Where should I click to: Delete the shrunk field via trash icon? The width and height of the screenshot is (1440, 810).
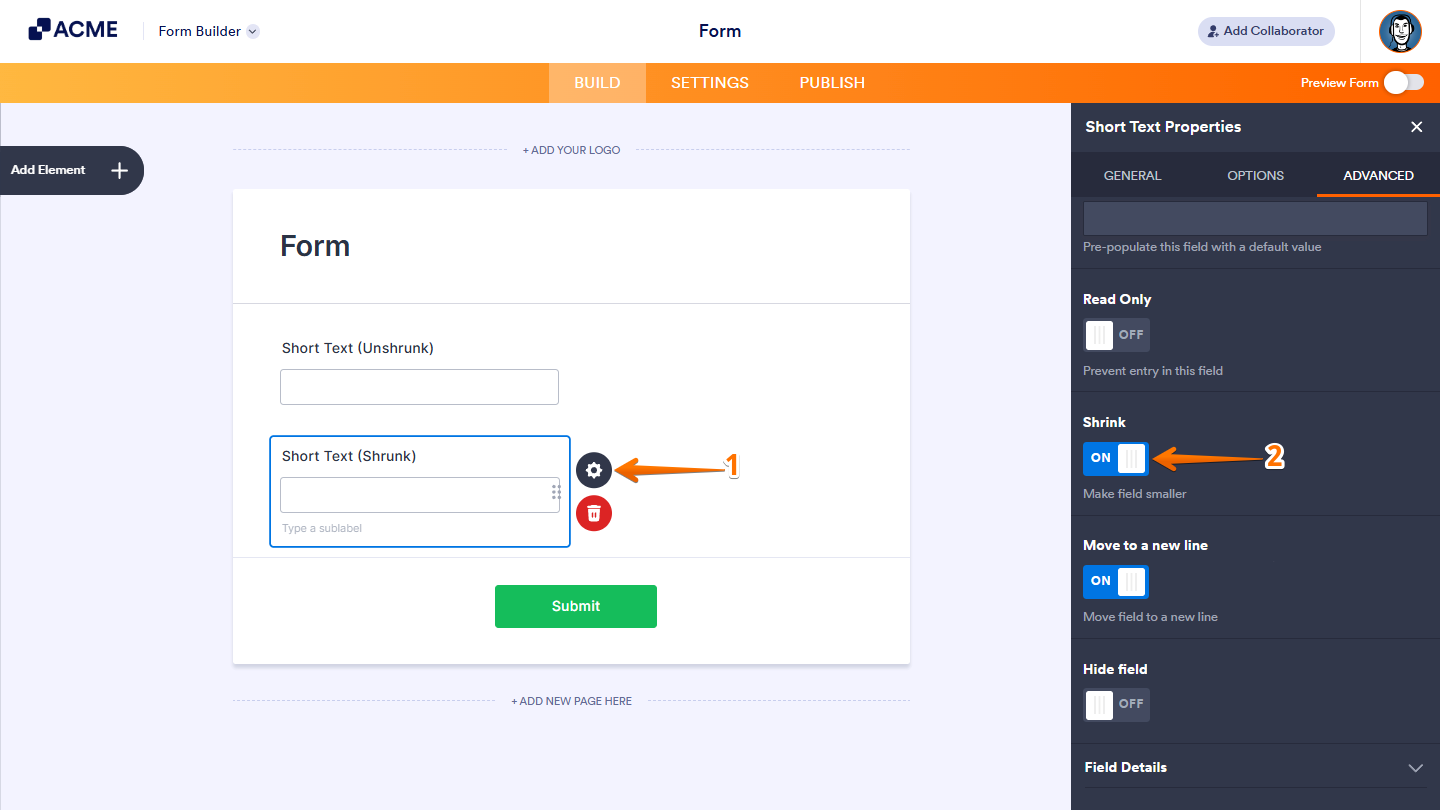pos(594,513)
